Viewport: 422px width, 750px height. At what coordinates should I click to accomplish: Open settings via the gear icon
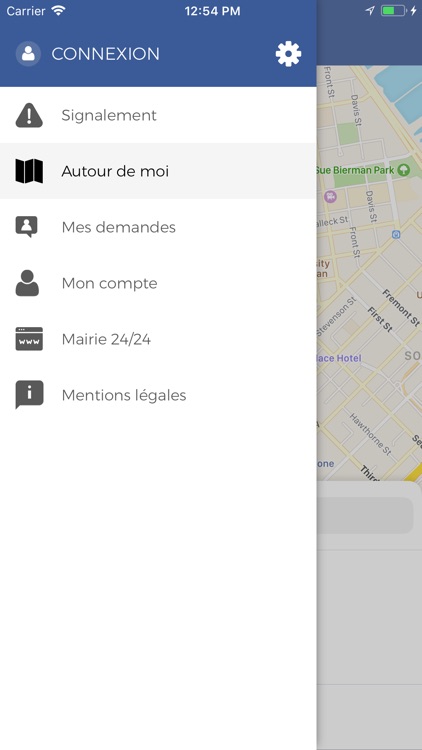point(289,54)
